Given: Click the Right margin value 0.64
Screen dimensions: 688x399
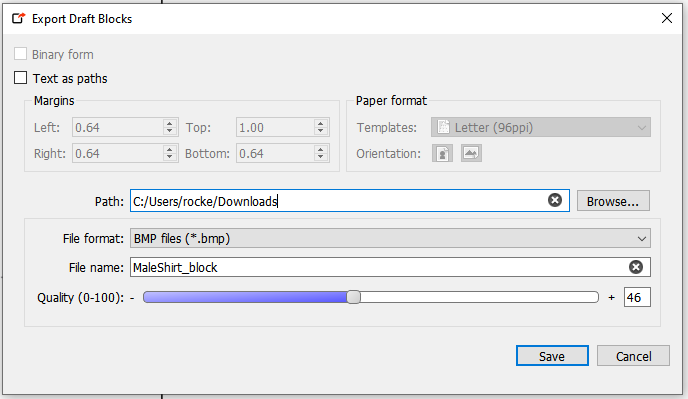Looking at the screenshot, I should 87,153.
